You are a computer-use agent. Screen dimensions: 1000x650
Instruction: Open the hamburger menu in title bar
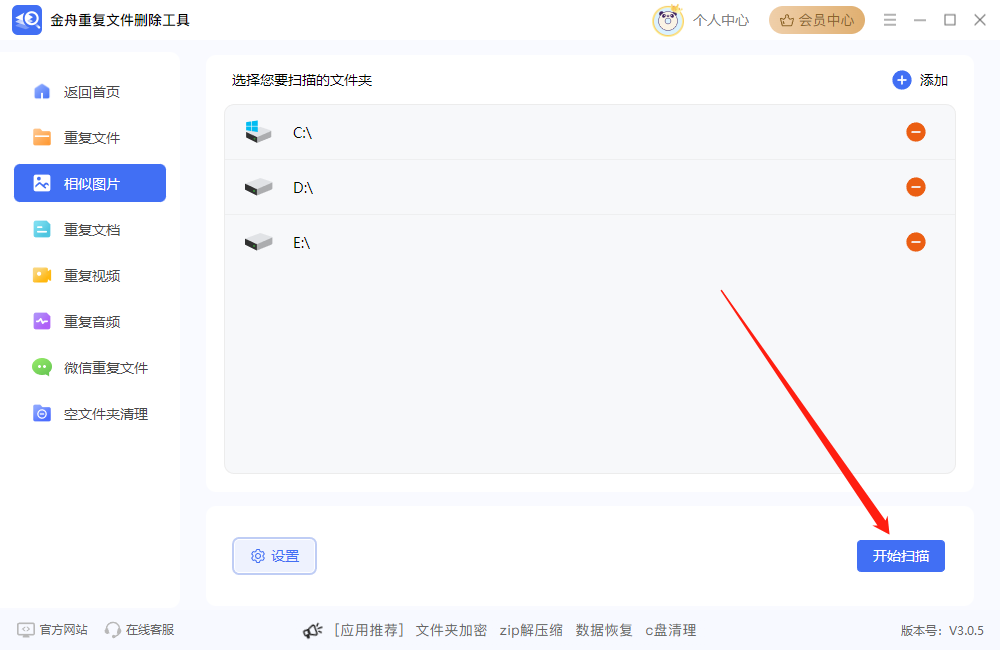(890, 20)
